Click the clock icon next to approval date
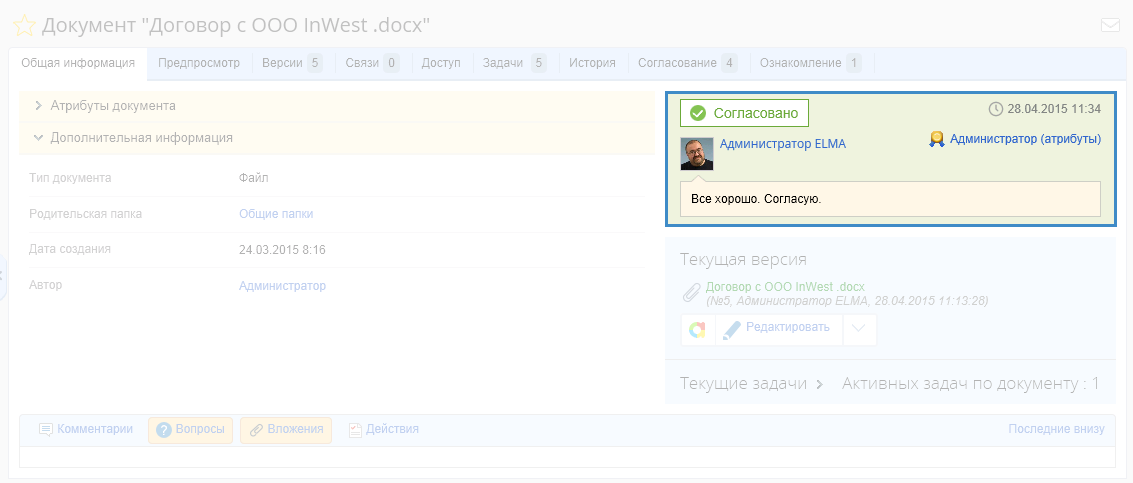Image resolution: width=1133 pixels, height=483 pixels. [995, 109]
